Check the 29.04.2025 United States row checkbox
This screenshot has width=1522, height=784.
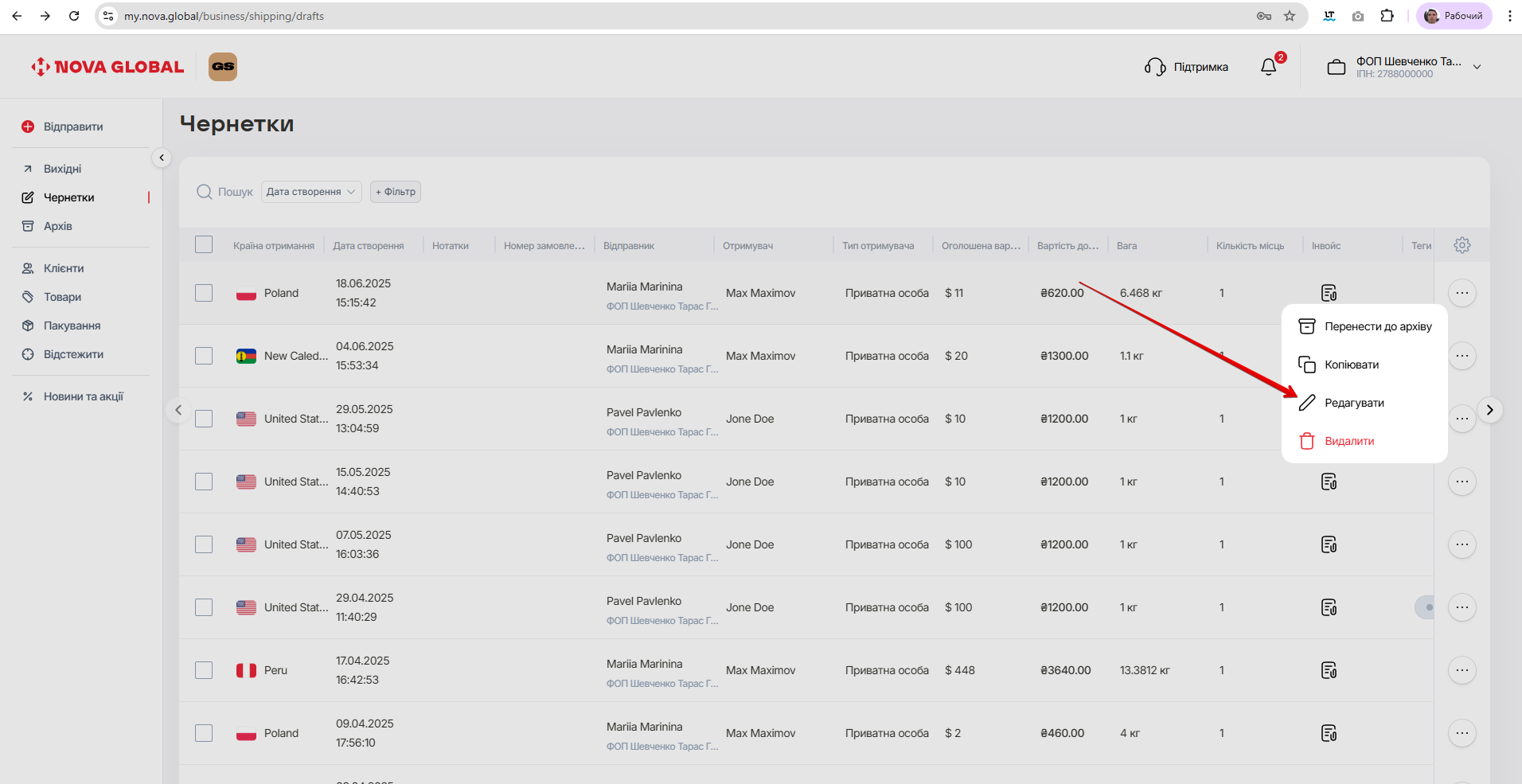[x=204, y=607]
